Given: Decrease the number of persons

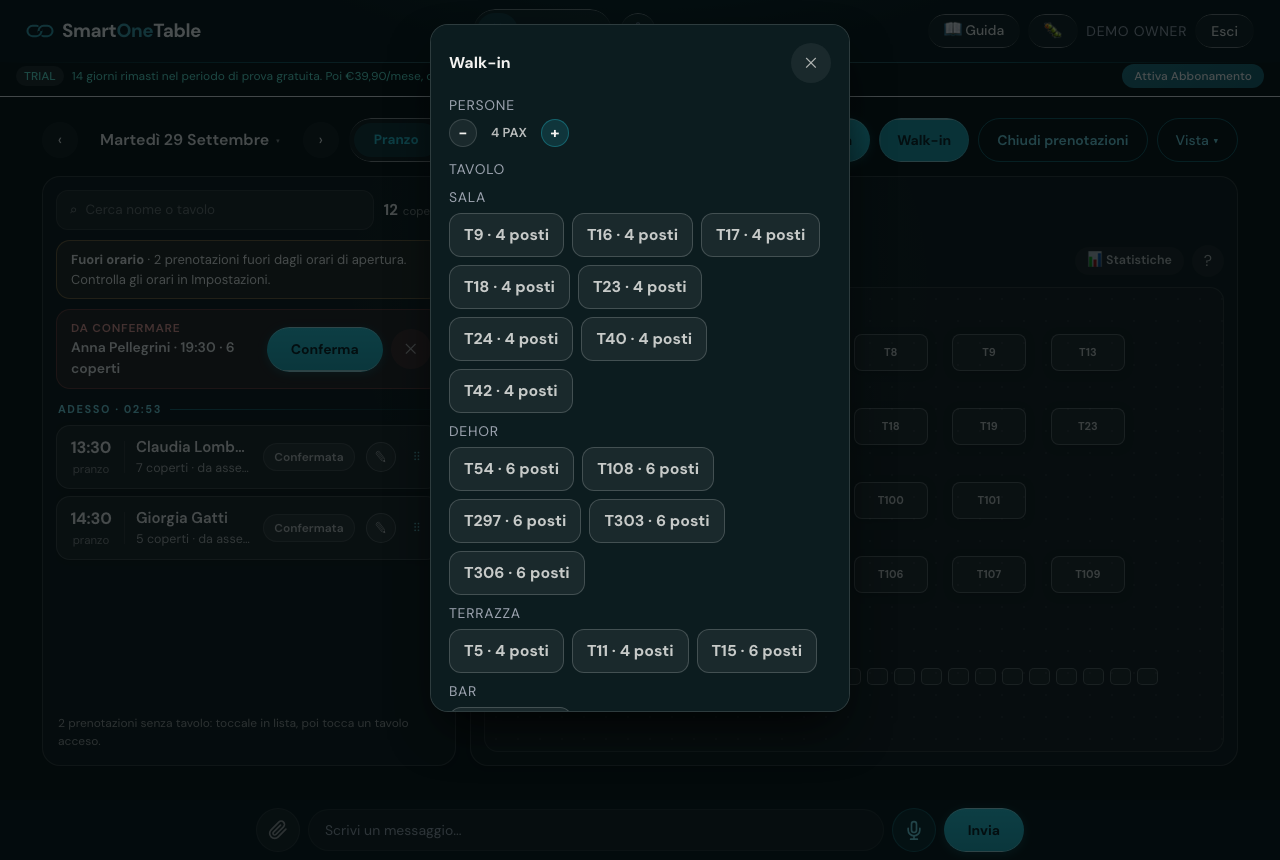Looking at the screenshot, I should pos(462,133).
